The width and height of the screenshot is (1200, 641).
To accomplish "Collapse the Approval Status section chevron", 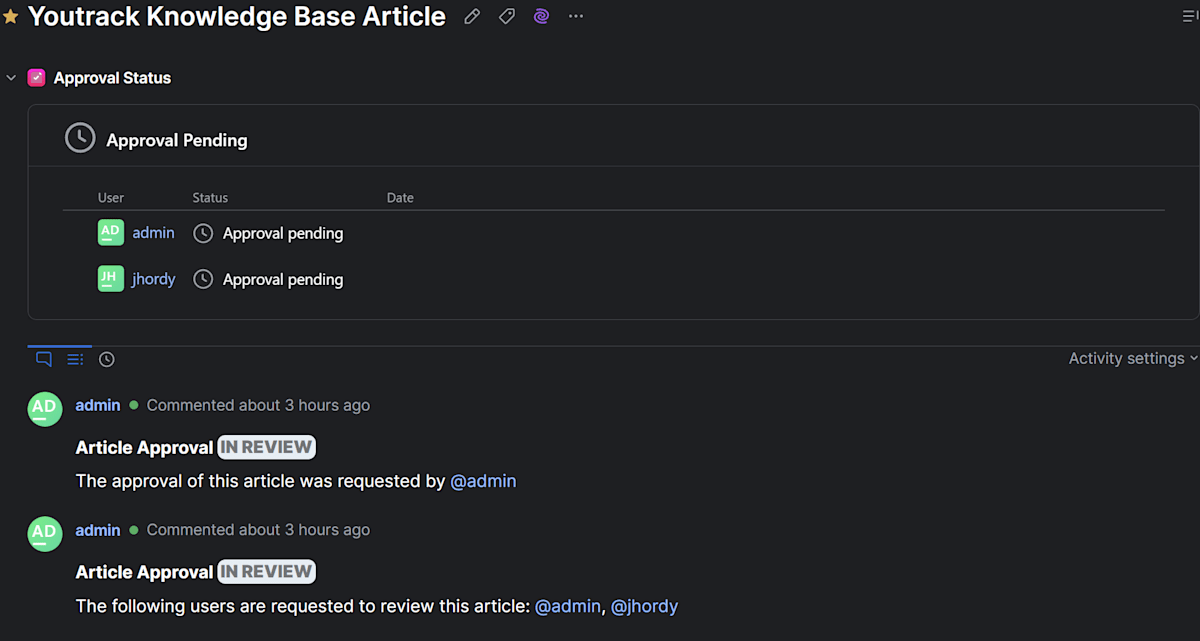I will pyautogui.click(x=11, y=77).
